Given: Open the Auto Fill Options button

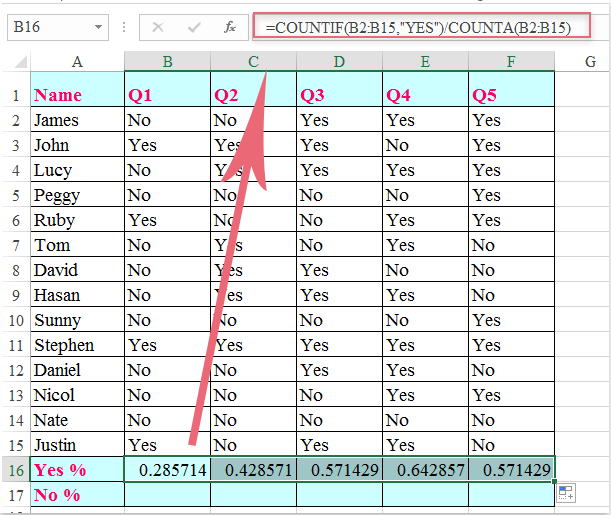Looking at the screenshot, I should tap(566, 492).
